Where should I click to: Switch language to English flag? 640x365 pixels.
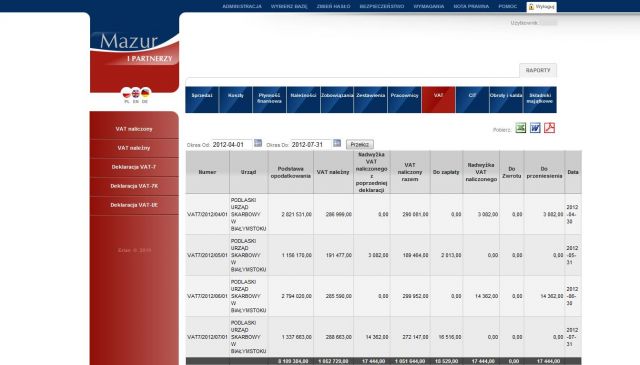click(136, 94)
